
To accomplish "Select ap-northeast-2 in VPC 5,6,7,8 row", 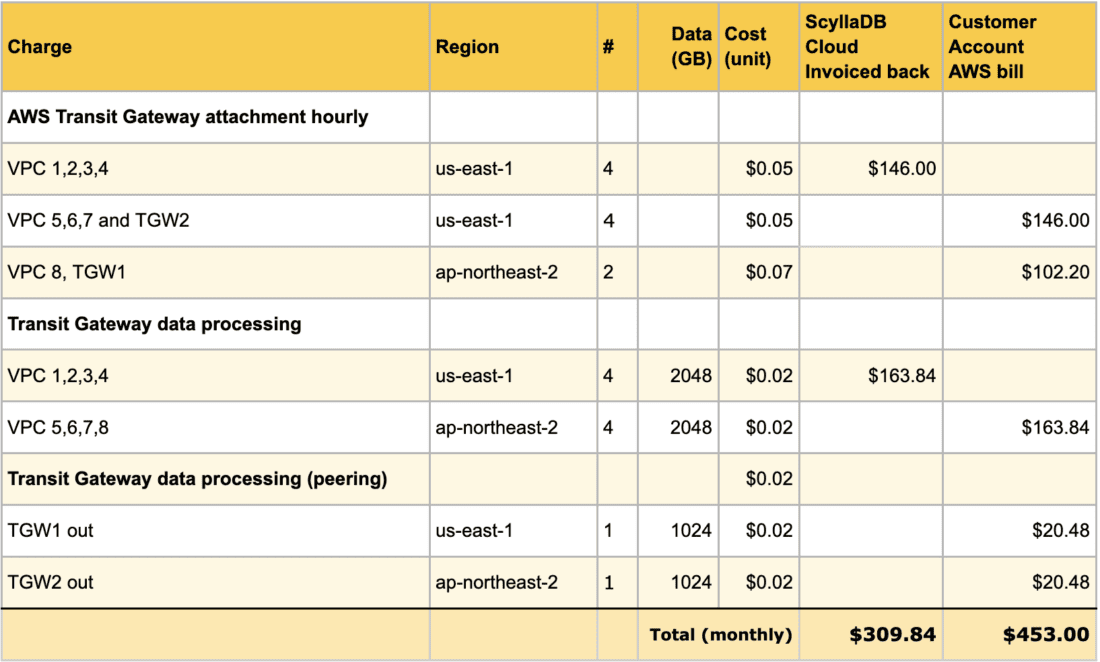I will [x=514, y=427].
